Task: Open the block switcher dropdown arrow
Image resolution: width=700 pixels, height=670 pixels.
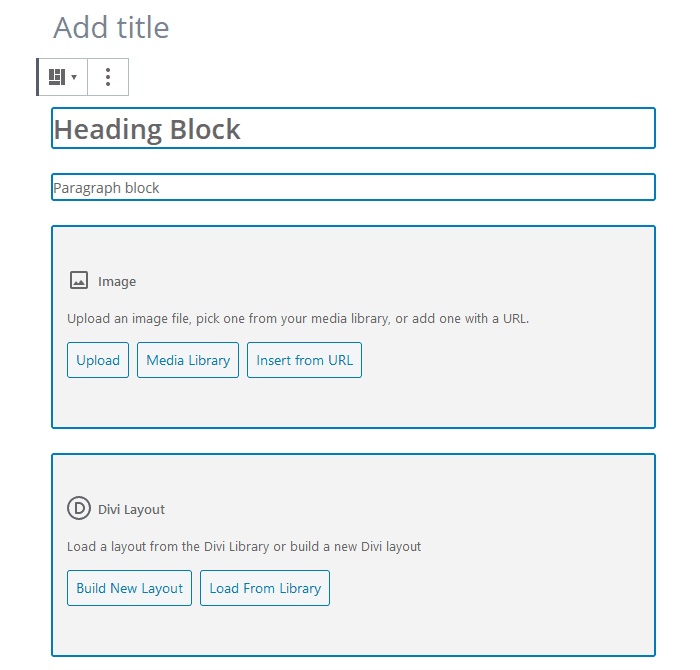Action: tap(74, 78)
